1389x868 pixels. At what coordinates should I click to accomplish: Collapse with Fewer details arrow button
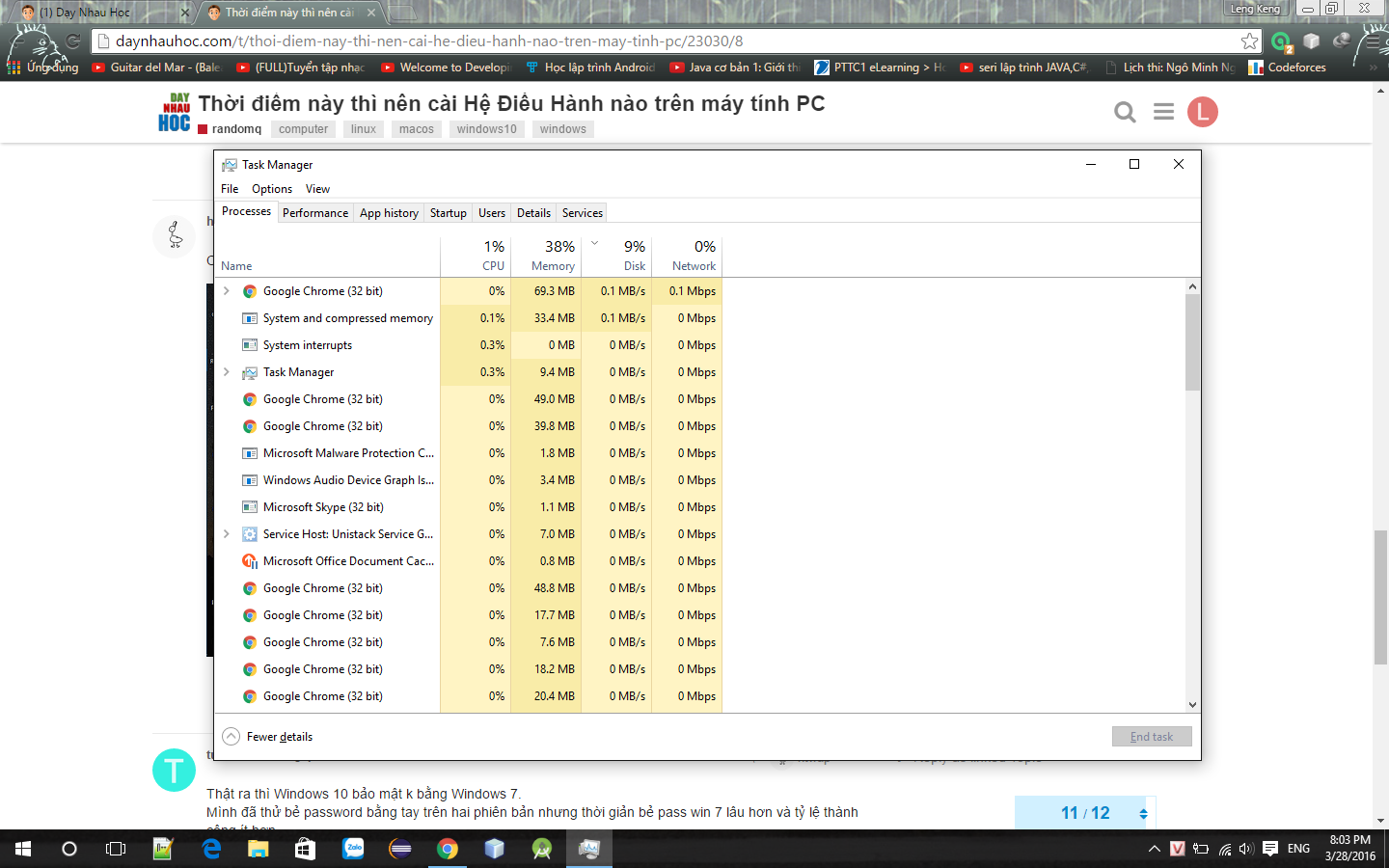tap(231, 736)
